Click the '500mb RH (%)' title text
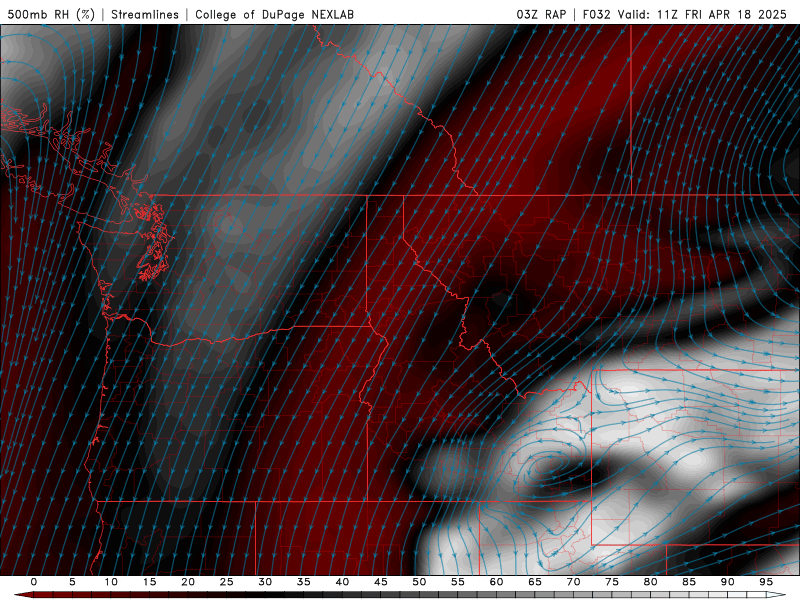Viewport: 800px width, 600px height. pyautogui.click(x=51, y=14)
